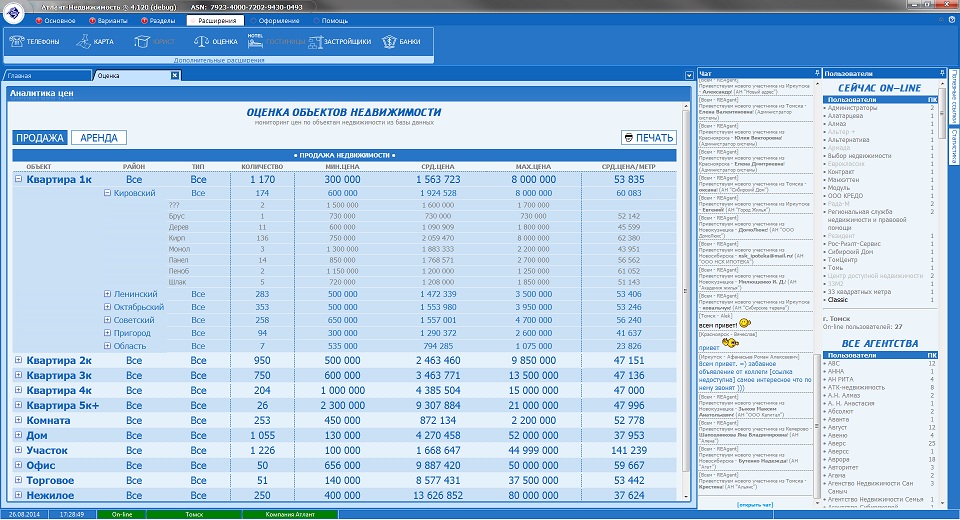Image resolution: width=960 pixels, height=520 pixels.
Task: Click the round application logo button
Action: click(x=14, y=12)
